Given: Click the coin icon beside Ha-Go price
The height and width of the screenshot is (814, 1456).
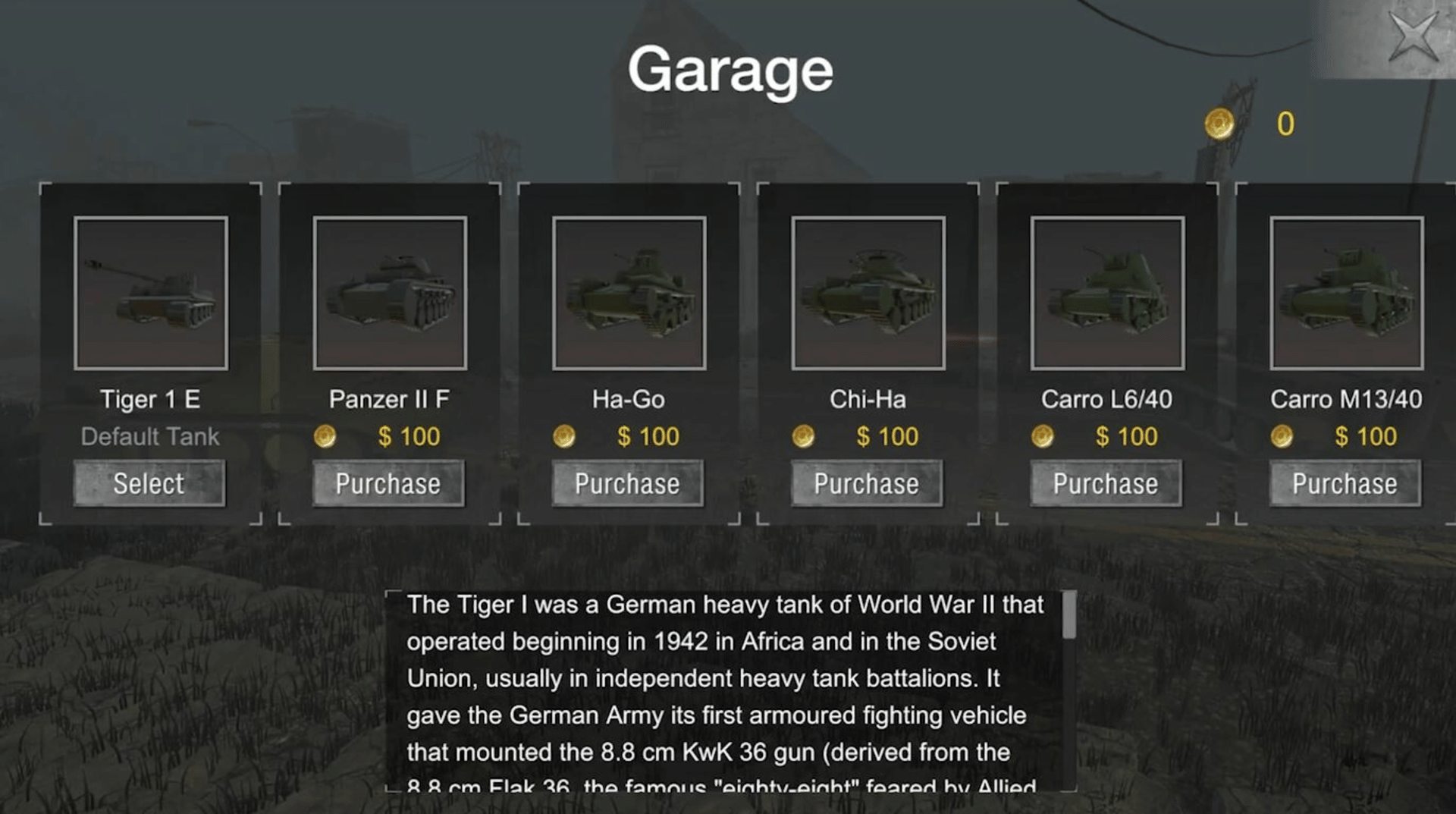Looking at the screenshot, I should click(x=564, y=436).
